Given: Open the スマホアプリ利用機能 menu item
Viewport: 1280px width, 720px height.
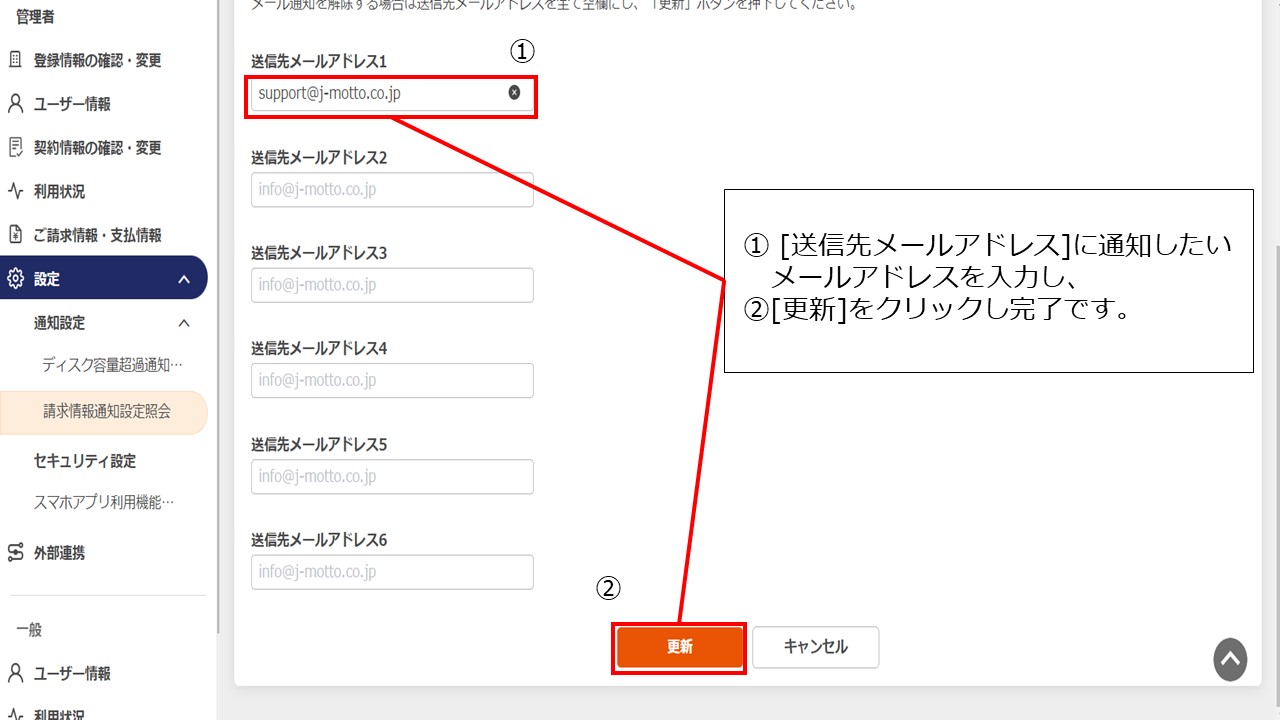Looking at the screenshot, I should 104,502.
